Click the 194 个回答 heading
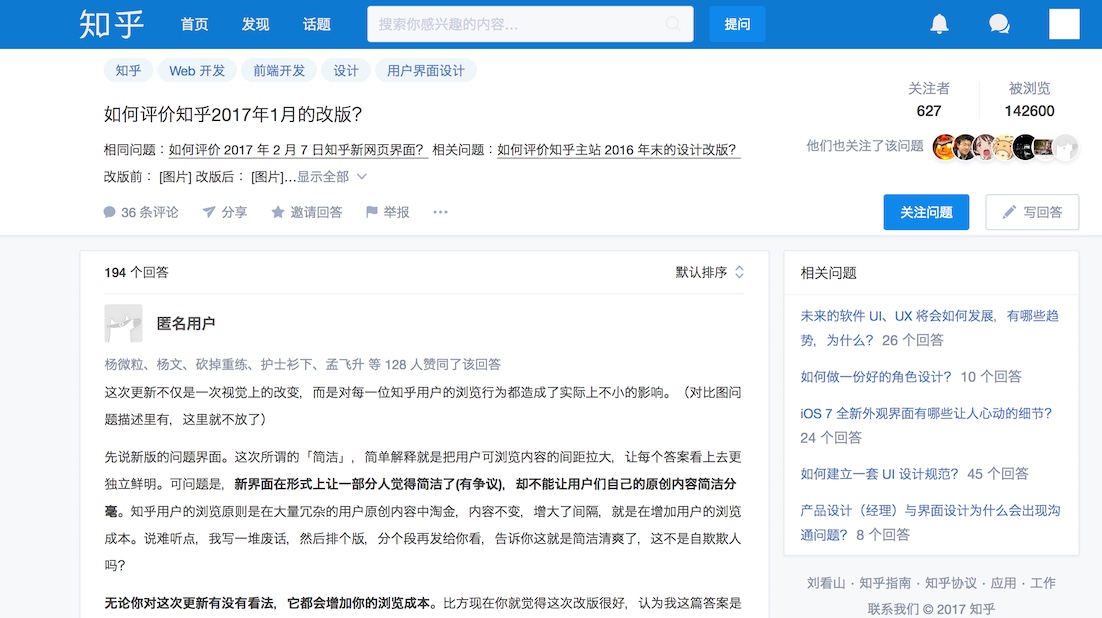This screenshot has height=618, width=1102. tap(136, 272)
